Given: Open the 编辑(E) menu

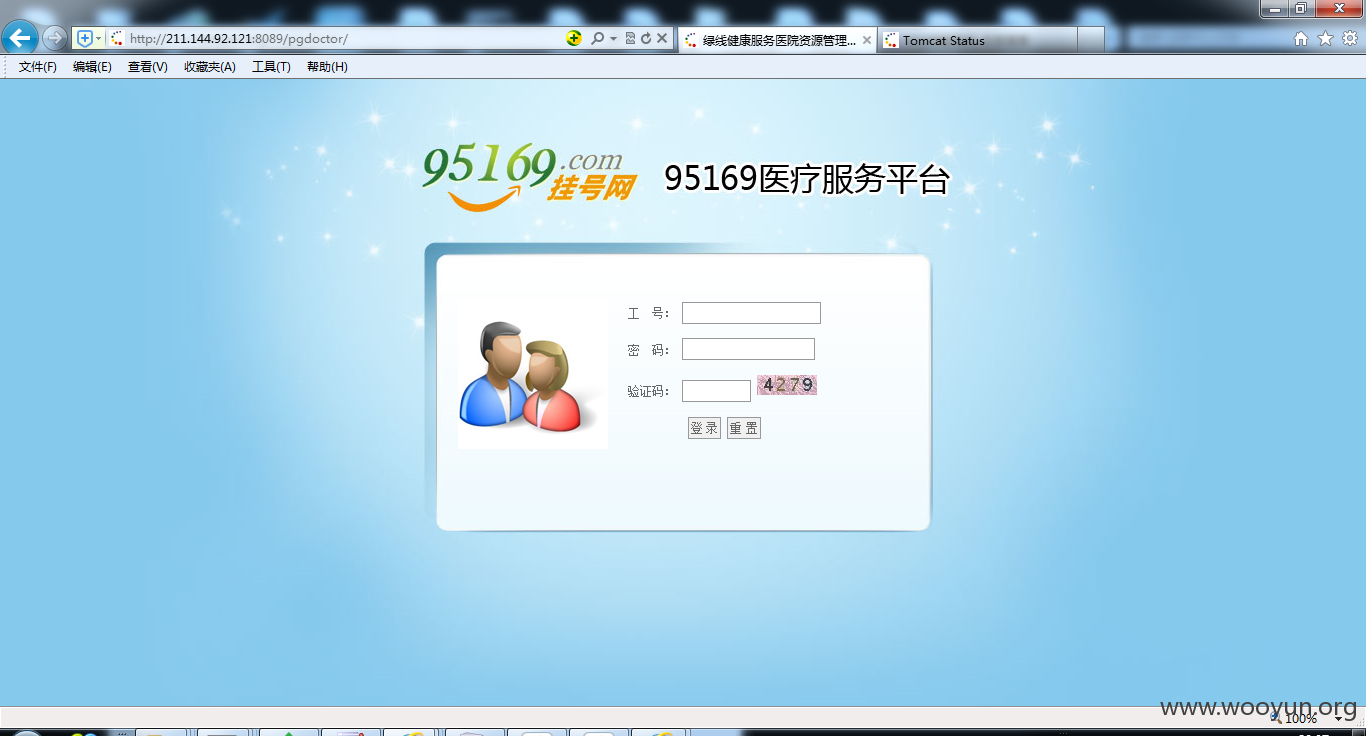Looking at the screenshot, I should click(x=92, y=67).
